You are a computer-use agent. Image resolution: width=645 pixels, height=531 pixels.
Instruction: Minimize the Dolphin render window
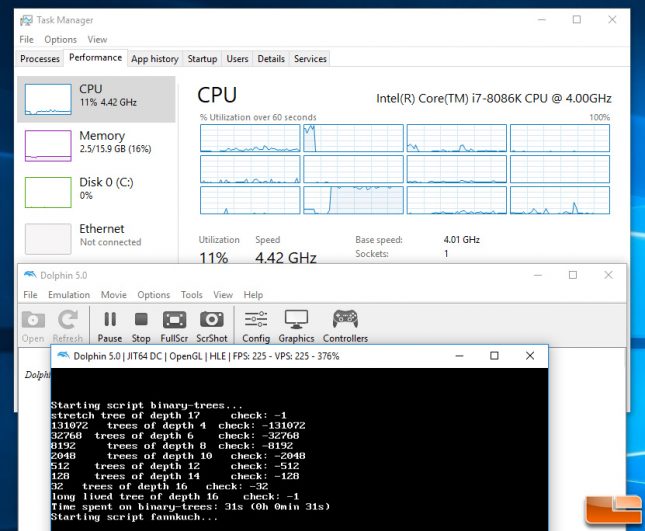click(x=459, y=356)
